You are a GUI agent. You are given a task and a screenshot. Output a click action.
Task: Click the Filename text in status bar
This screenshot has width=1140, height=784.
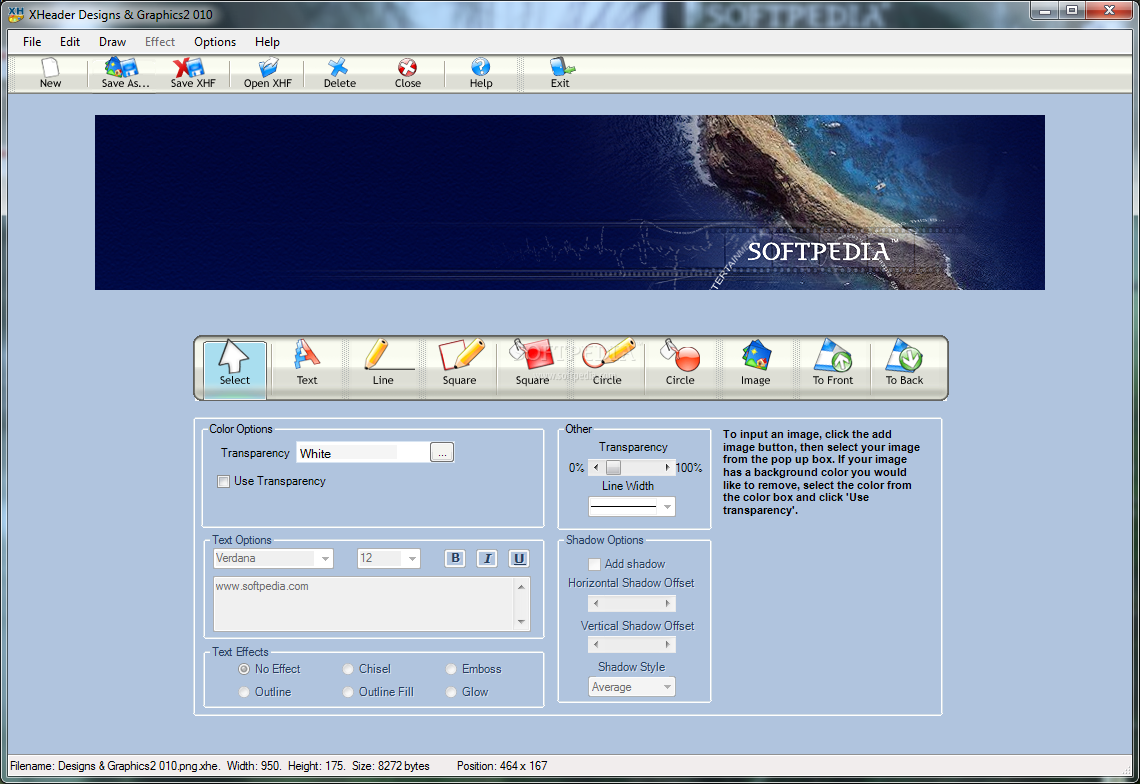pos(114,766)
